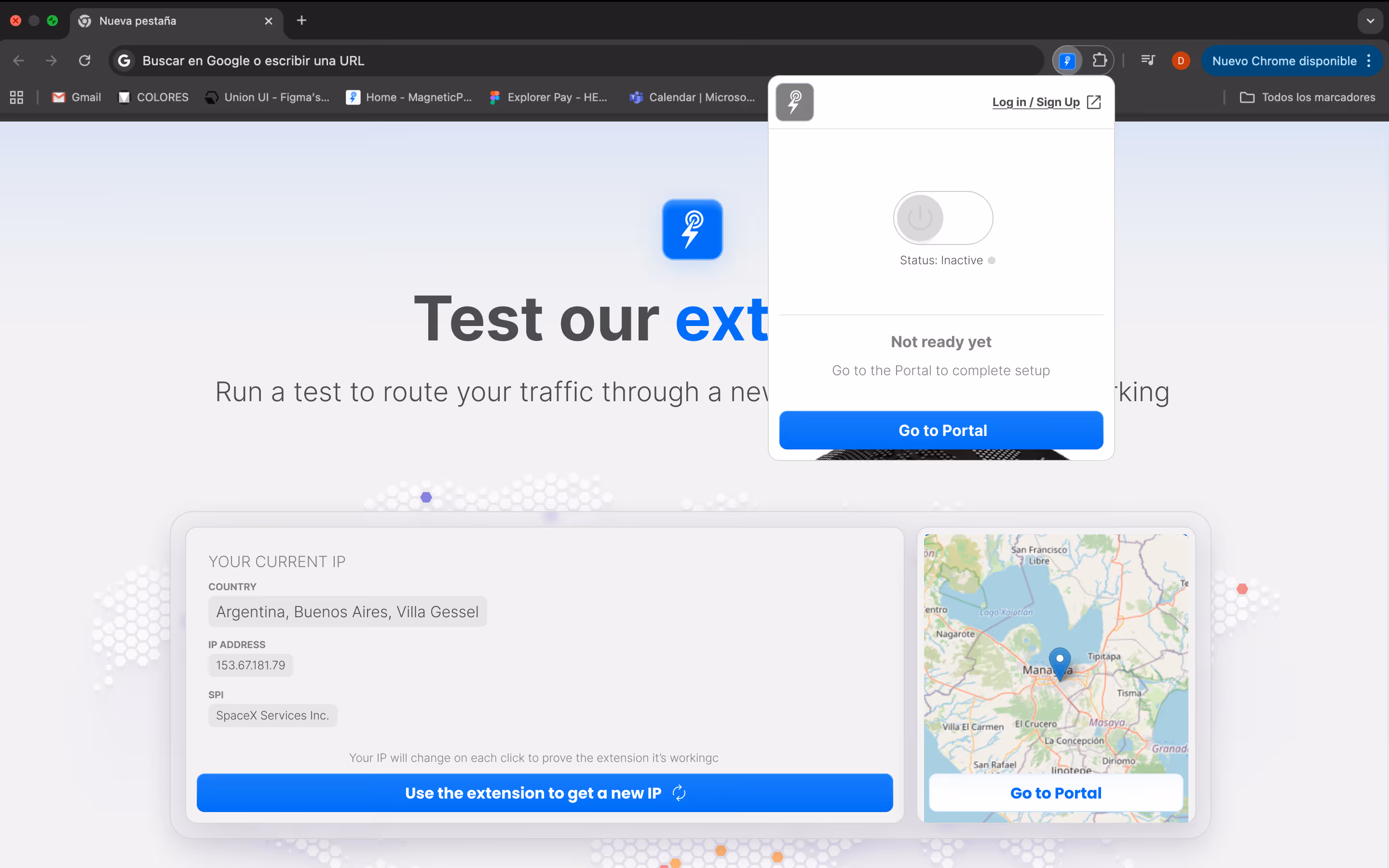
Task: Open a new tab with plus button
Action: tap(302, 21)
